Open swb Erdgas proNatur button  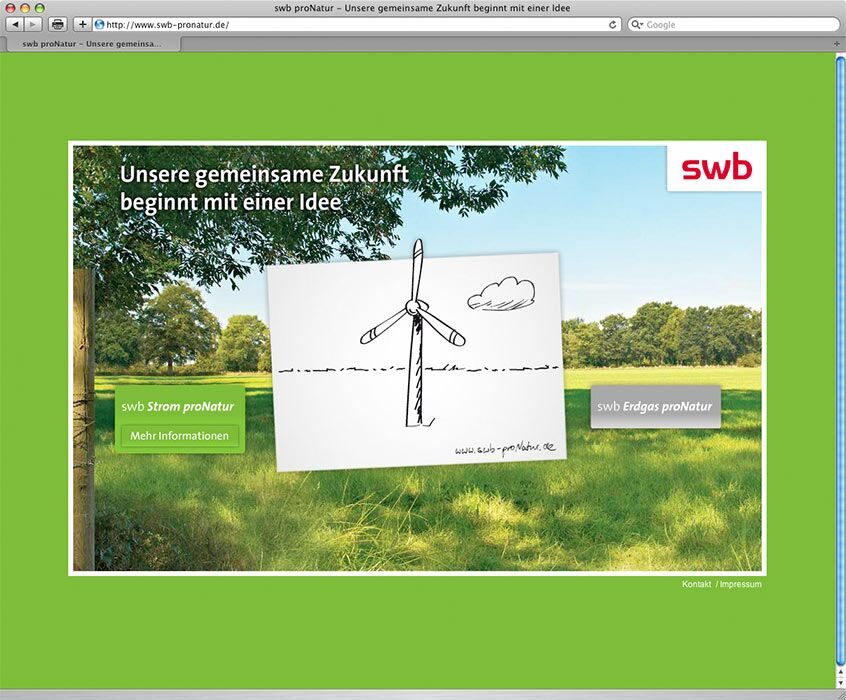pos(656,406)
